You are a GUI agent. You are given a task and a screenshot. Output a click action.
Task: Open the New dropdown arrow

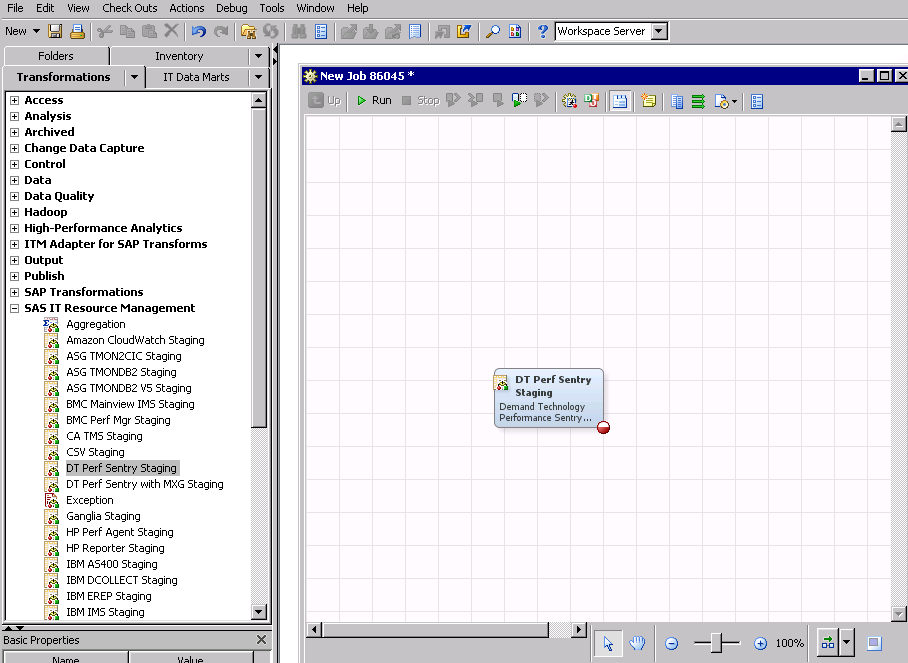click(x=37, y=31)
